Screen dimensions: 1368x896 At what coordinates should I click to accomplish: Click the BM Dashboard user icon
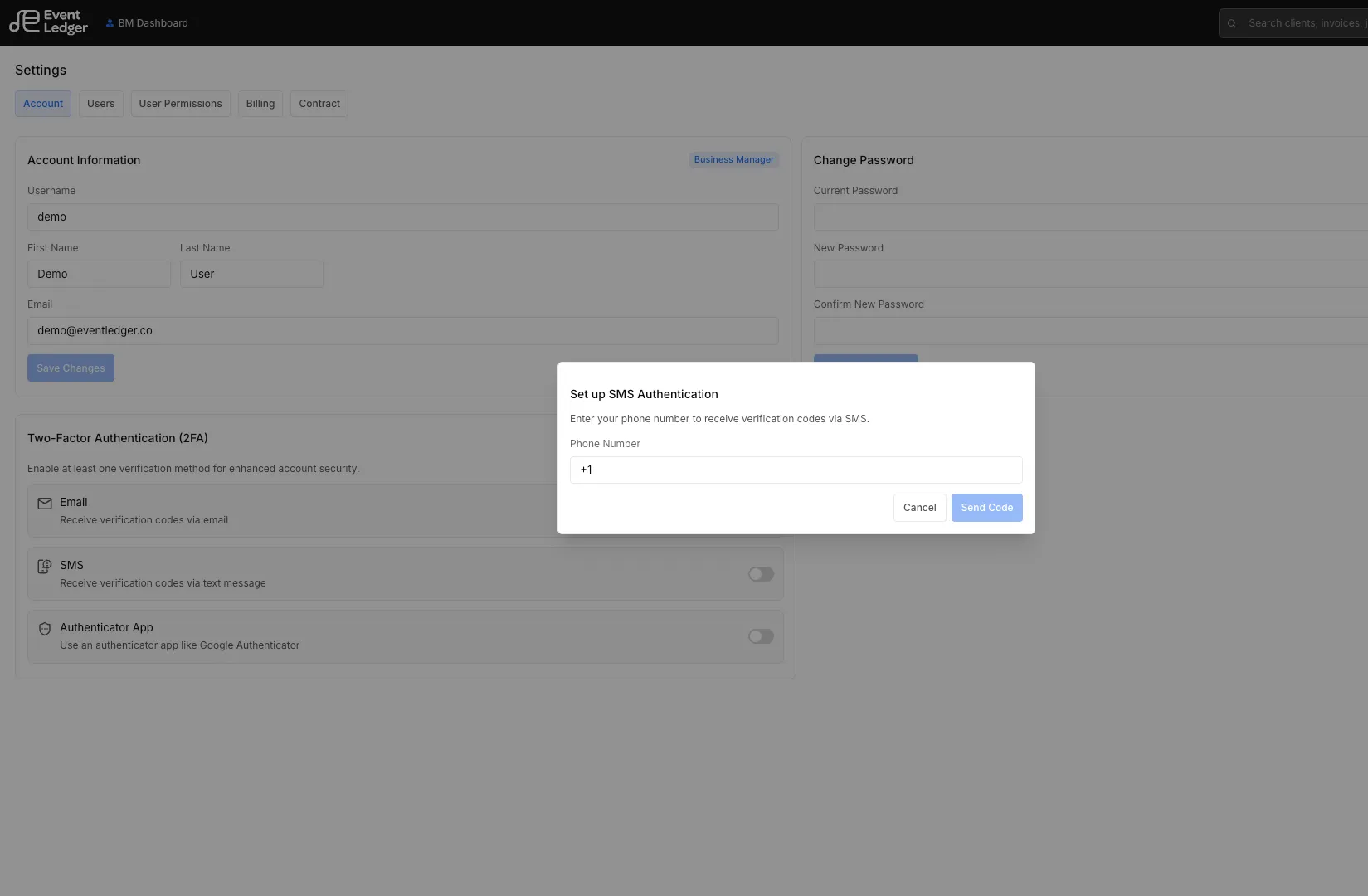(x=110, y=23)
